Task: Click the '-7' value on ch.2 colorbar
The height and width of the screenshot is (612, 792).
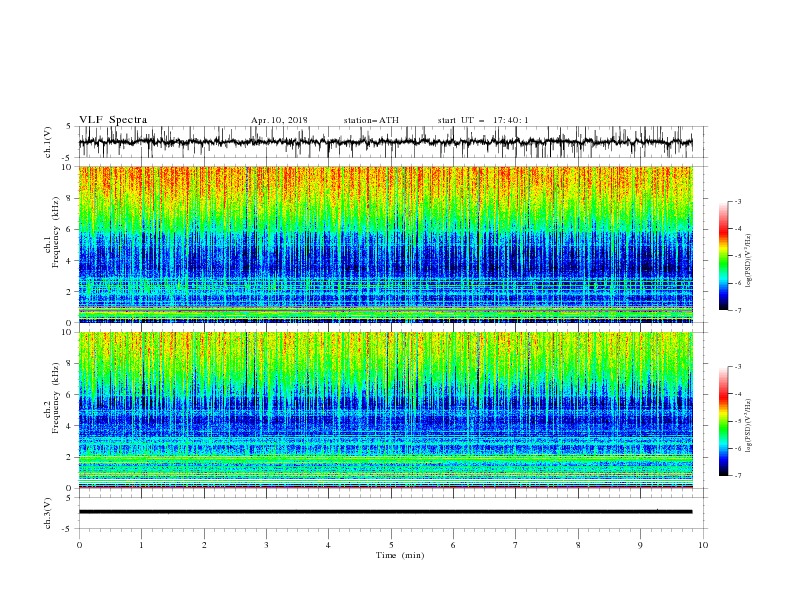Action: 737,476
